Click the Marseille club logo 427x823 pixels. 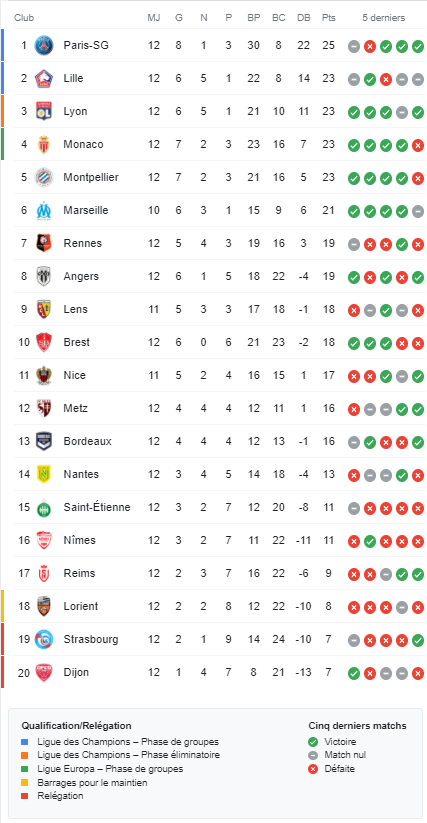click(44, 210)
